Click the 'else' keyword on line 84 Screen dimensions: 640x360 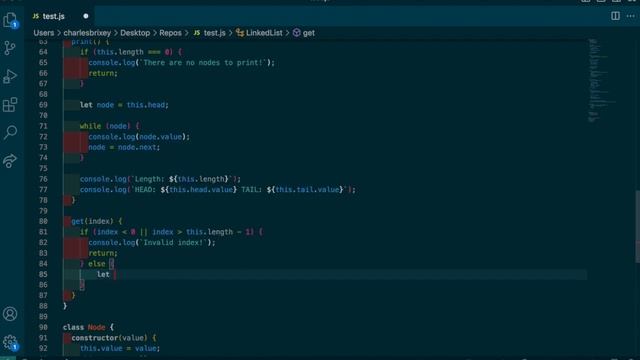click(x=97, y=264)
